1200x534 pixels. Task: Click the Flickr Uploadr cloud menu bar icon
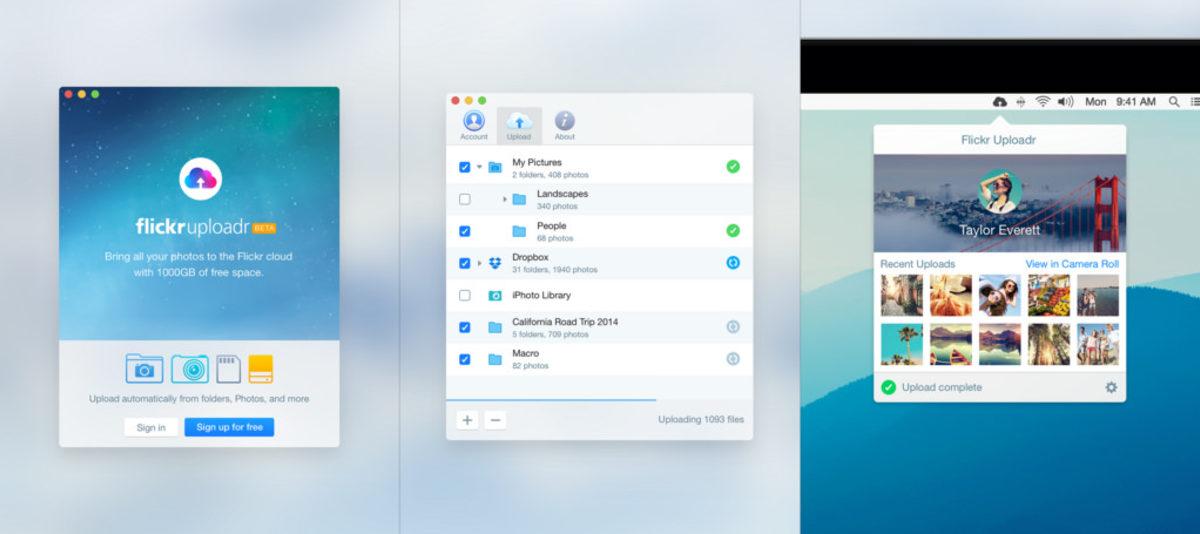(x=999, y=102)
